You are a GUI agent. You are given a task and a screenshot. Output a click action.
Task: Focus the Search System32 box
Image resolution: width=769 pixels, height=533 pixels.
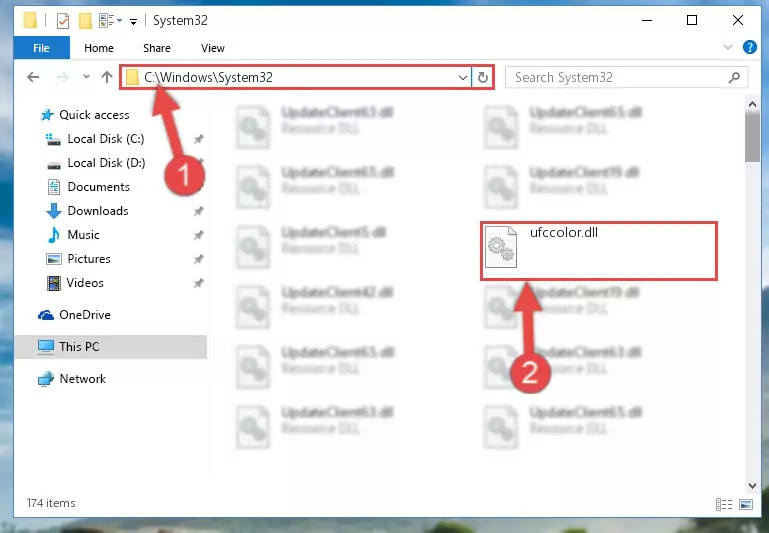(626, 77)
